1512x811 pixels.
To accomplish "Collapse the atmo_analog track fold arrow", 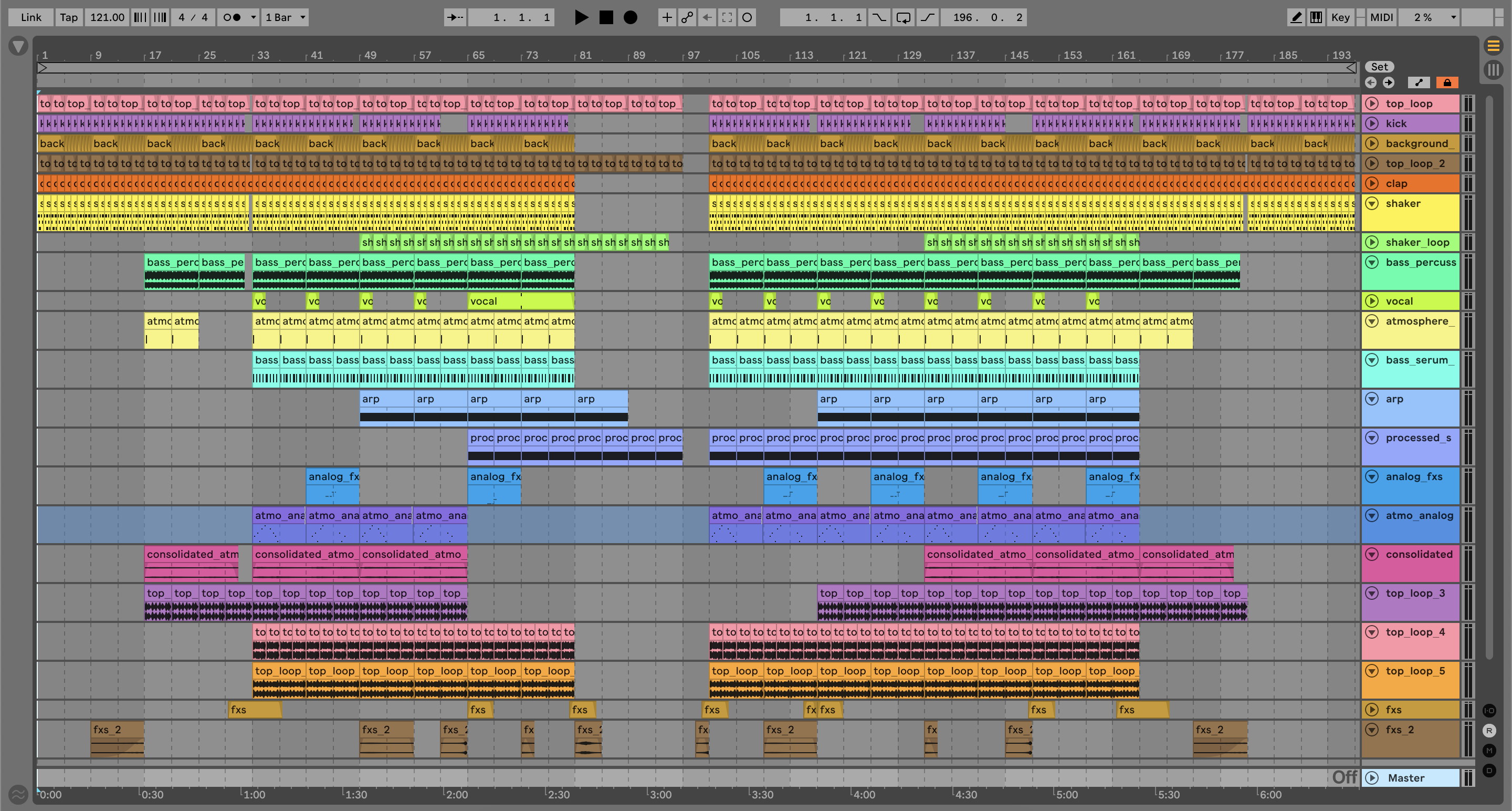I will pos(1372,515).
